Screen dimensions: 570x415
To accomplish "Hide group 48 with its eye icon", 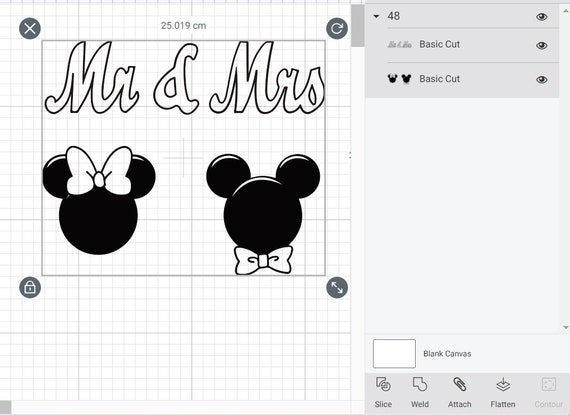I will [542, 17].
